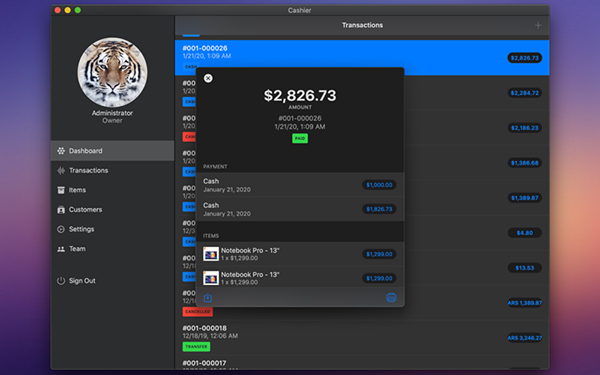The height and width of the screenshot is (375, 600).
Task: Click the $1,386.68 transaction amount
Action: tap(525, 163)
